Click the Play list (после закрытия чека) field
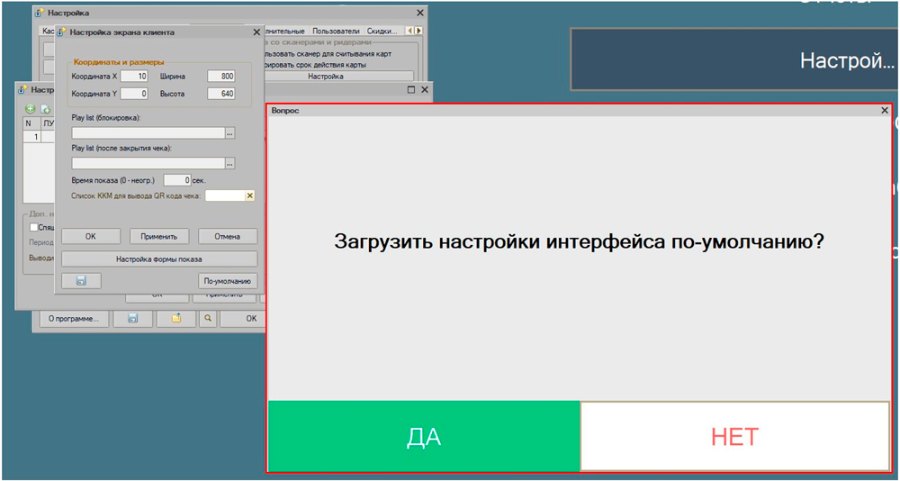This screenshot has height=481, width=900. (x=148, y=164)
